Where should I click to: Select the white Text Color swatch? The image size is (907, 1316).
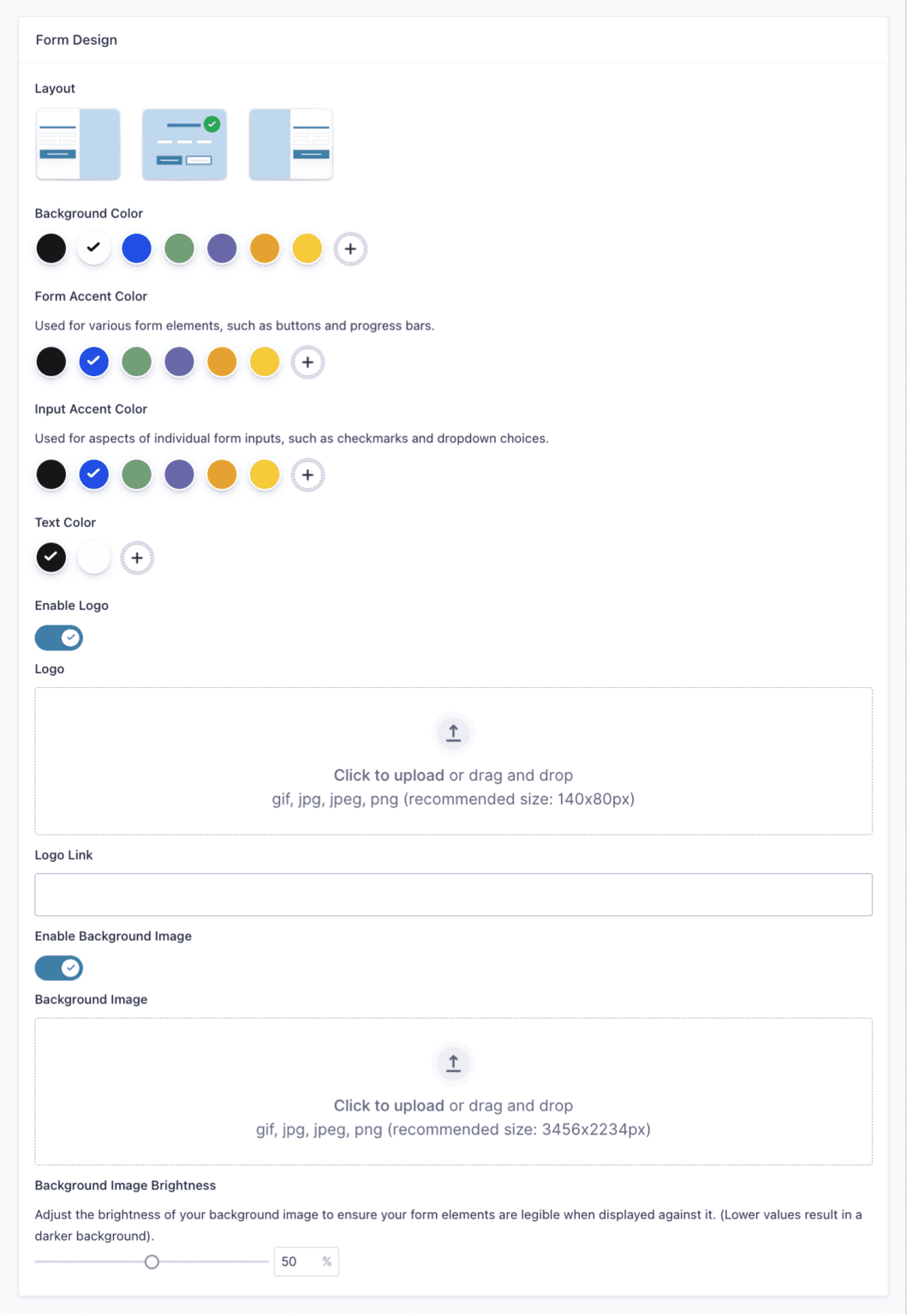click(93, 557)
